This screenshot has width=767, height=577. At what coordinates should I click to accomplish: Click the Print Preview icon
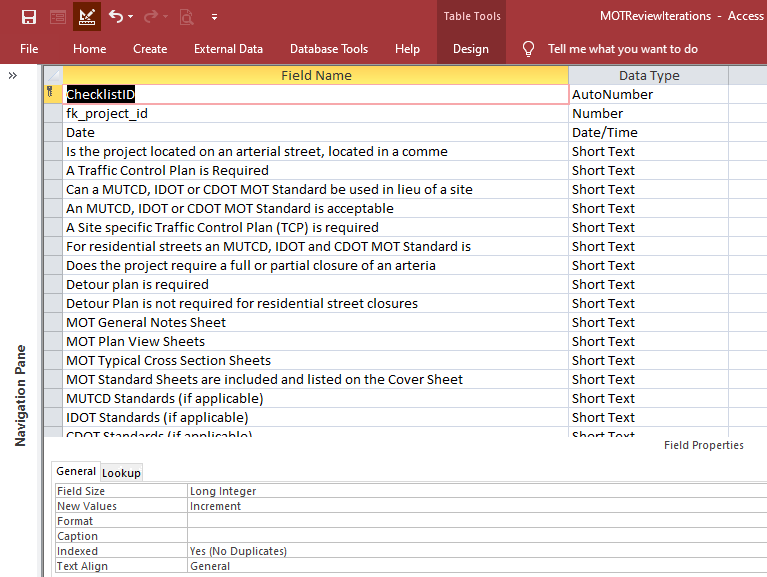point(186,17)
